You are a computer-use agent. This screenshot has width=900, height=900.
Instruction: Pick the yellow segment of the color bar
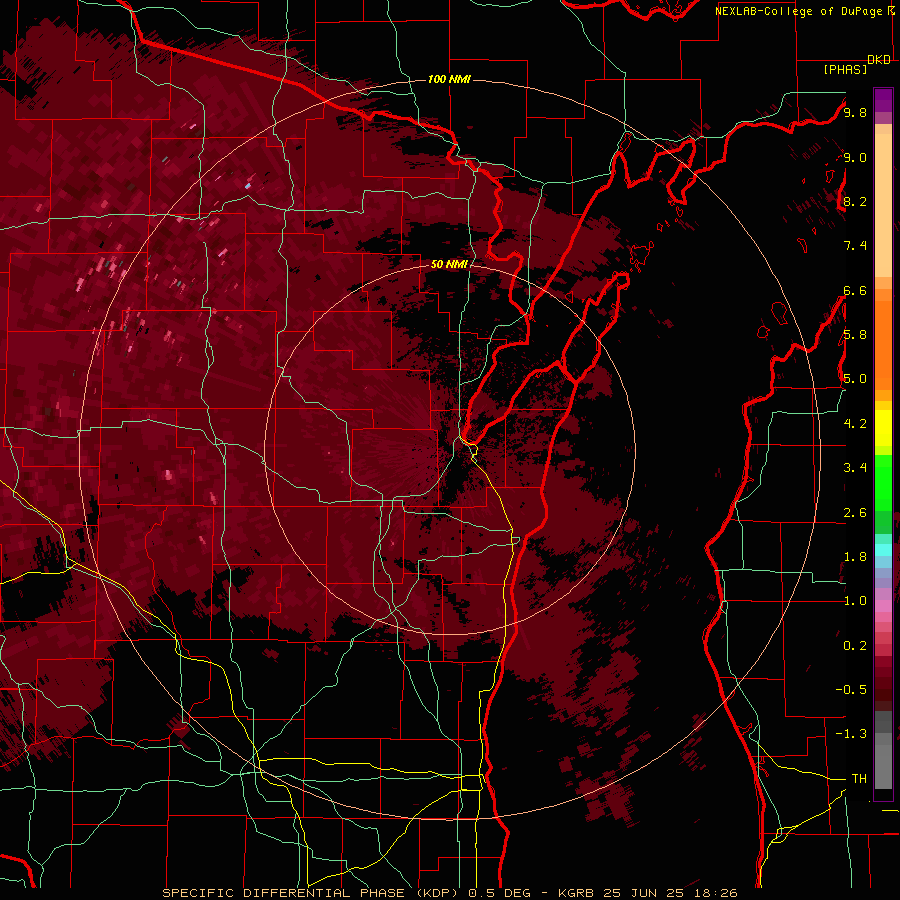click(883, 428)
